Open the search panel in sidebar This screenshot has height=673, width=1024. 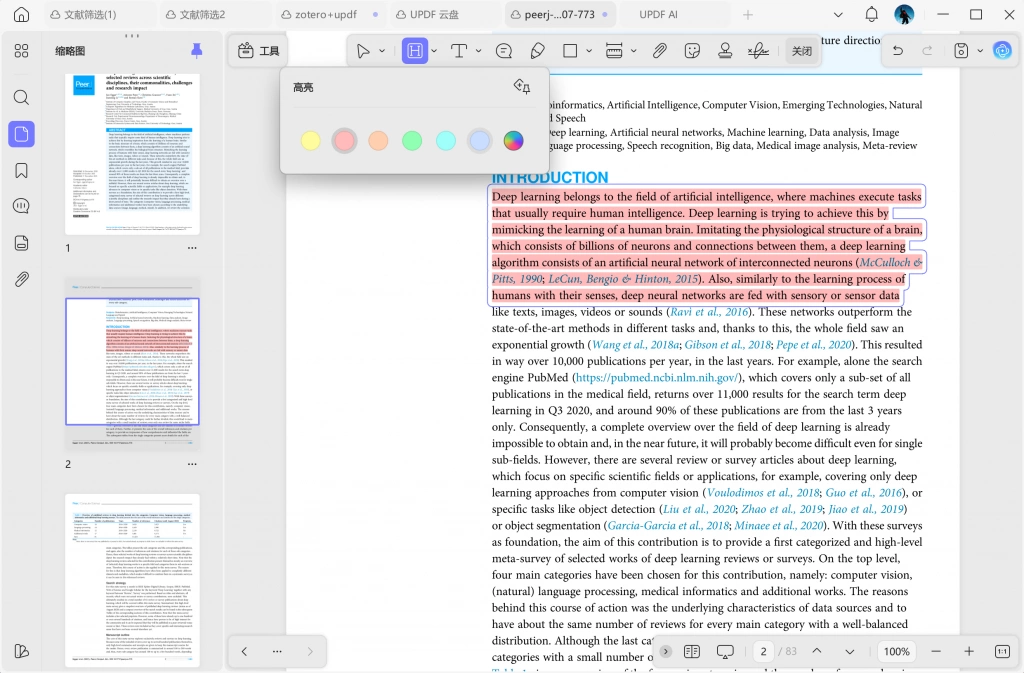click(x=22, y=98)
